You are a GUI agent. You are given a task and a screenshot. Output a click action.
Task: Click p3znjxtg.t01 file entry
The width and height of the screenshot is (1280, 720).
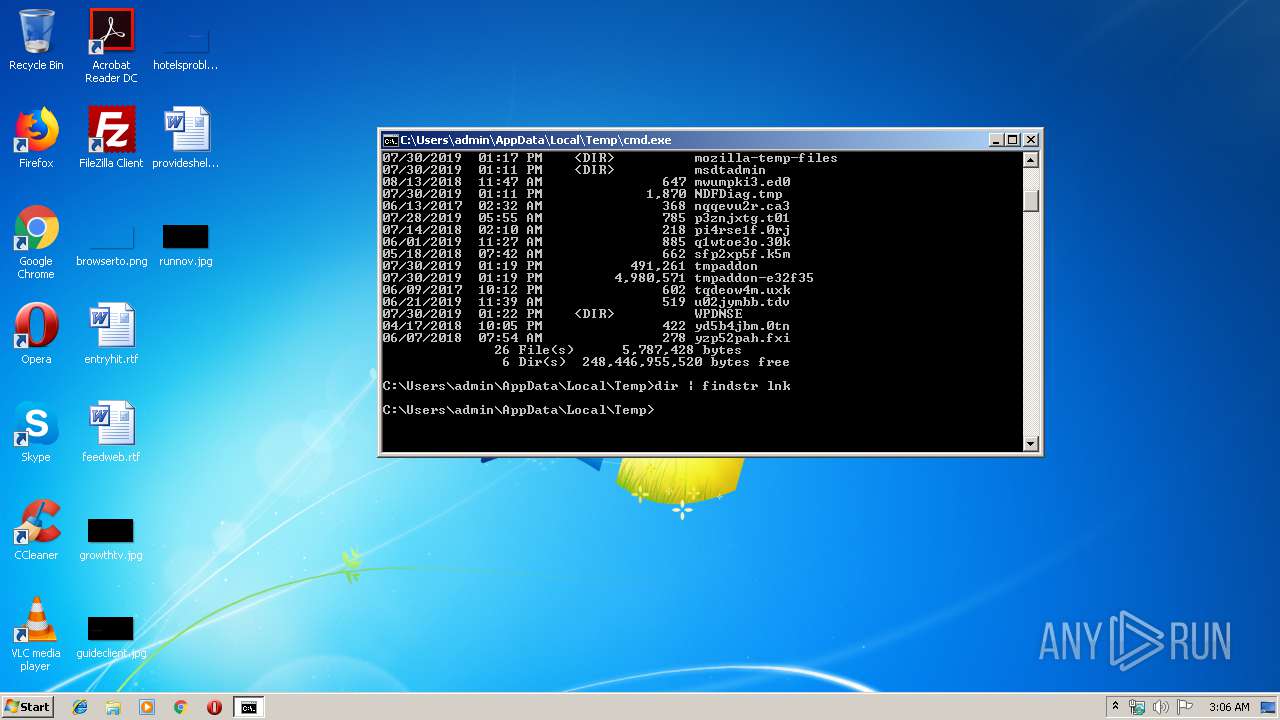click(742, 218)
